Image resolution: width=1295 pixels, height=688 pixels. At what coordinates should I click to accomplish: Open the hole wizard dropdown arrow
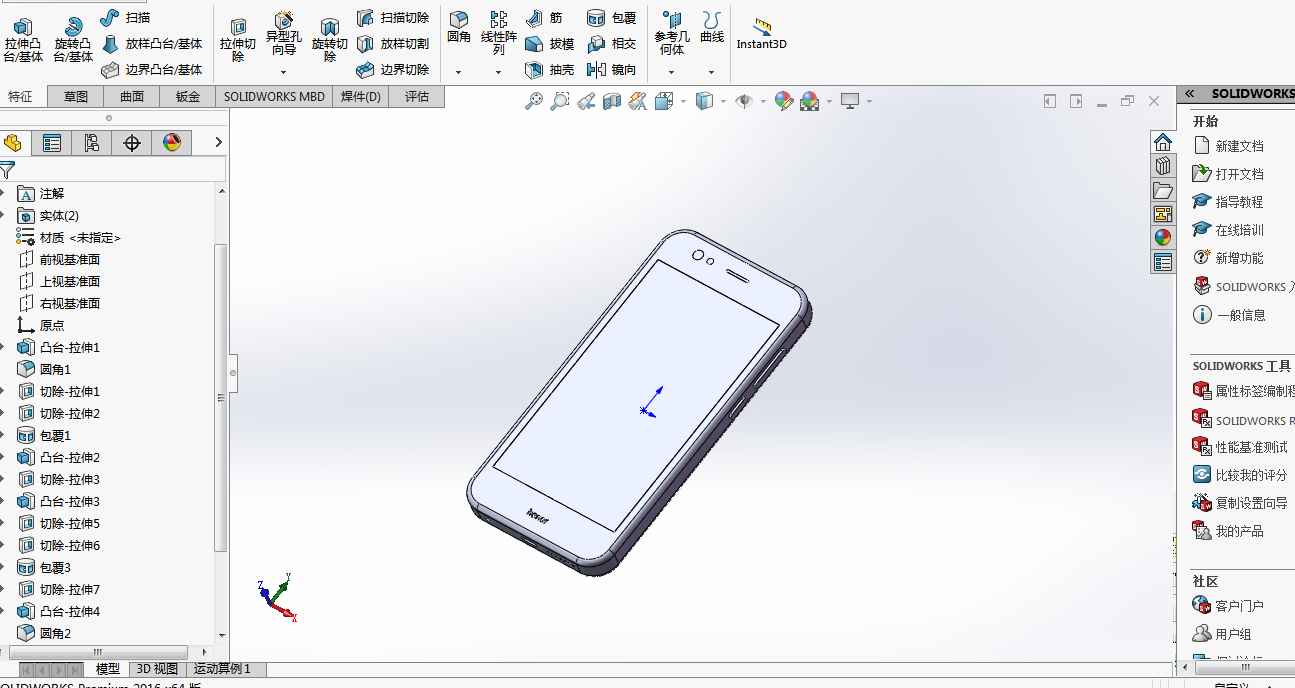(x=283, y=72)
